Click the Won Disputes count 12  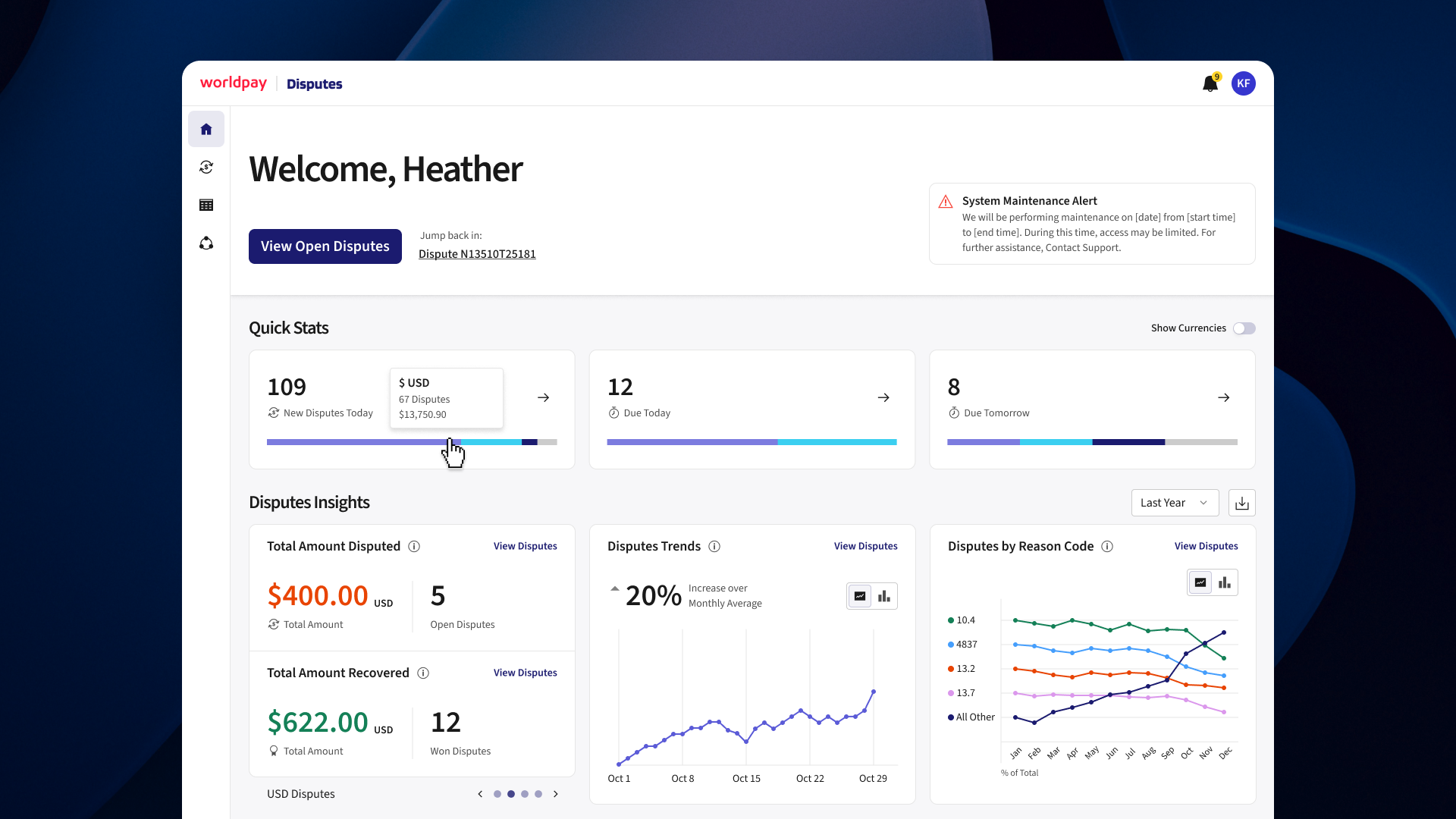446,723
